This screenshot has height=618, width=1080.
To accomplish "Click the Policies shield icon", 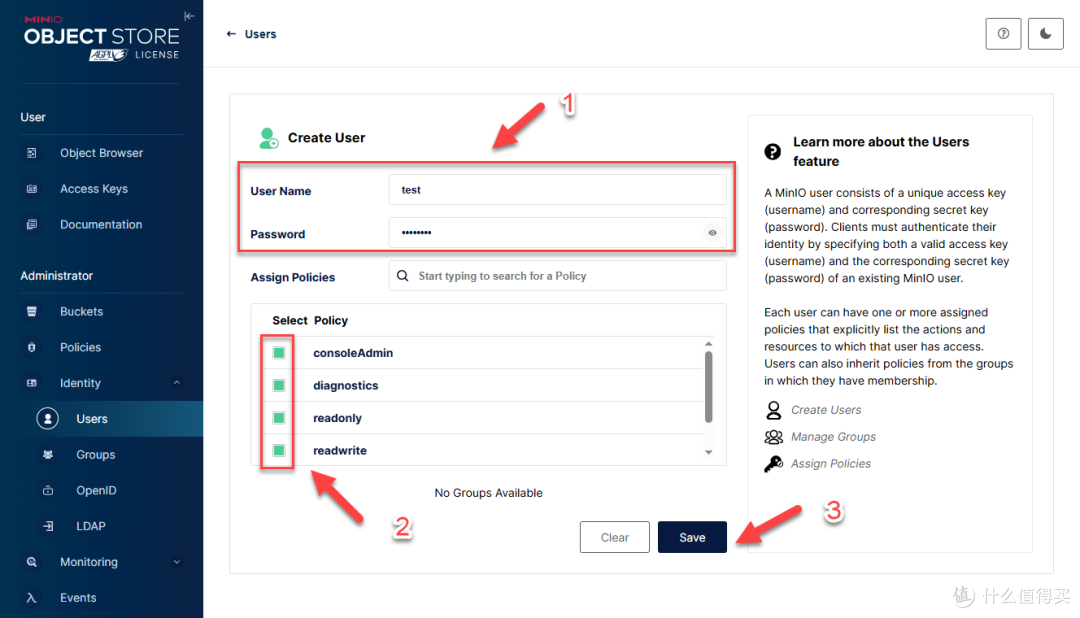I will point(32,347).
